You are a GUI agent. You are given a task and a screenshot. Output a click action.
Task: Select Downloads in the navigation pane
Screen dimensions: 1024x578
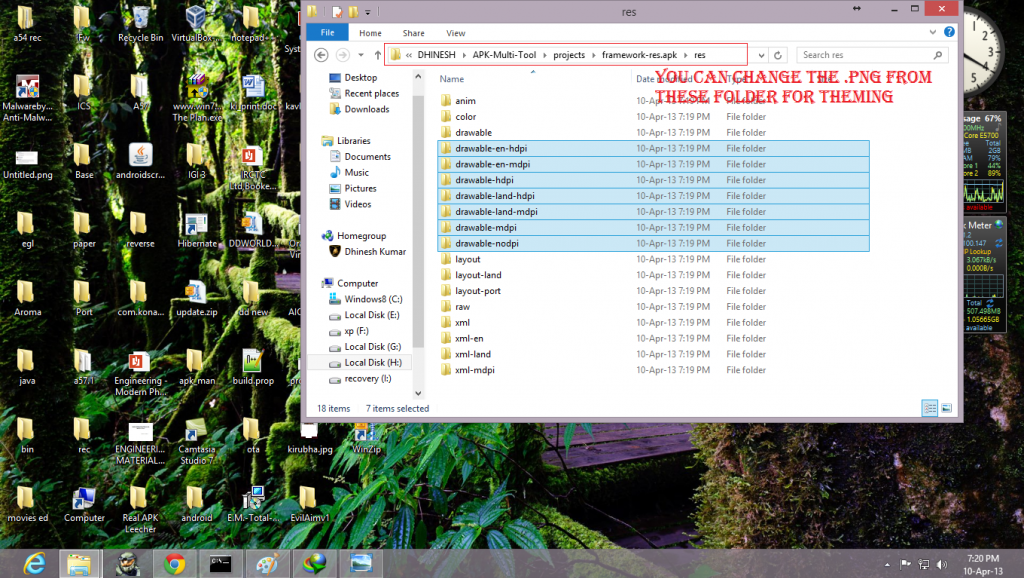(x=360, y=109)
